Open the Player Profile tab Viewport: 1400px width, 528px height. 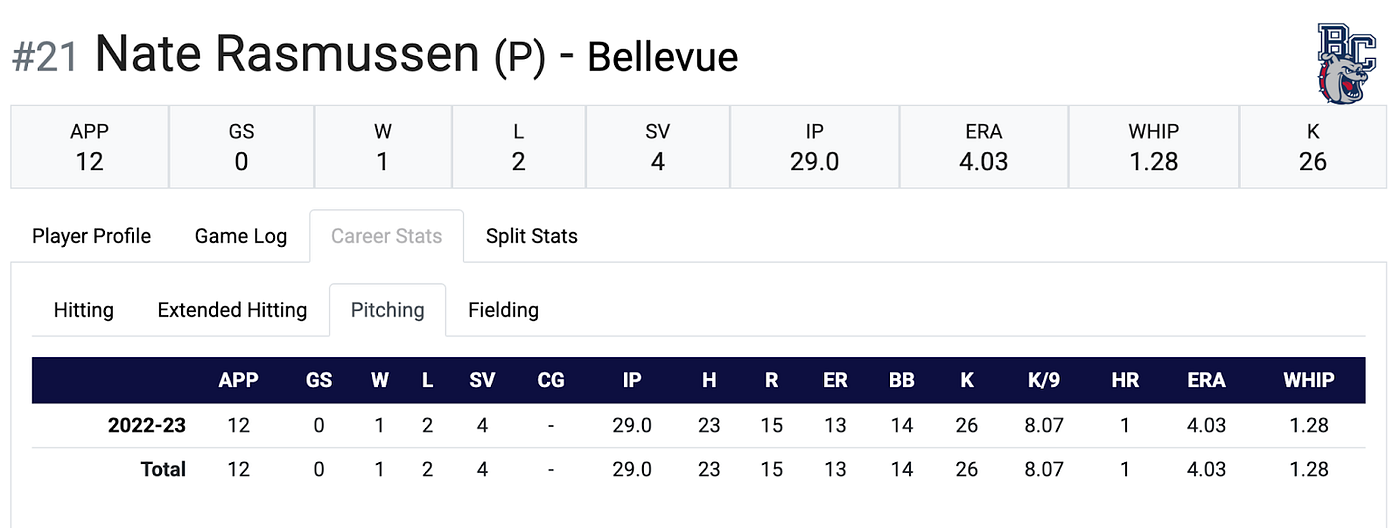[91, 236]
